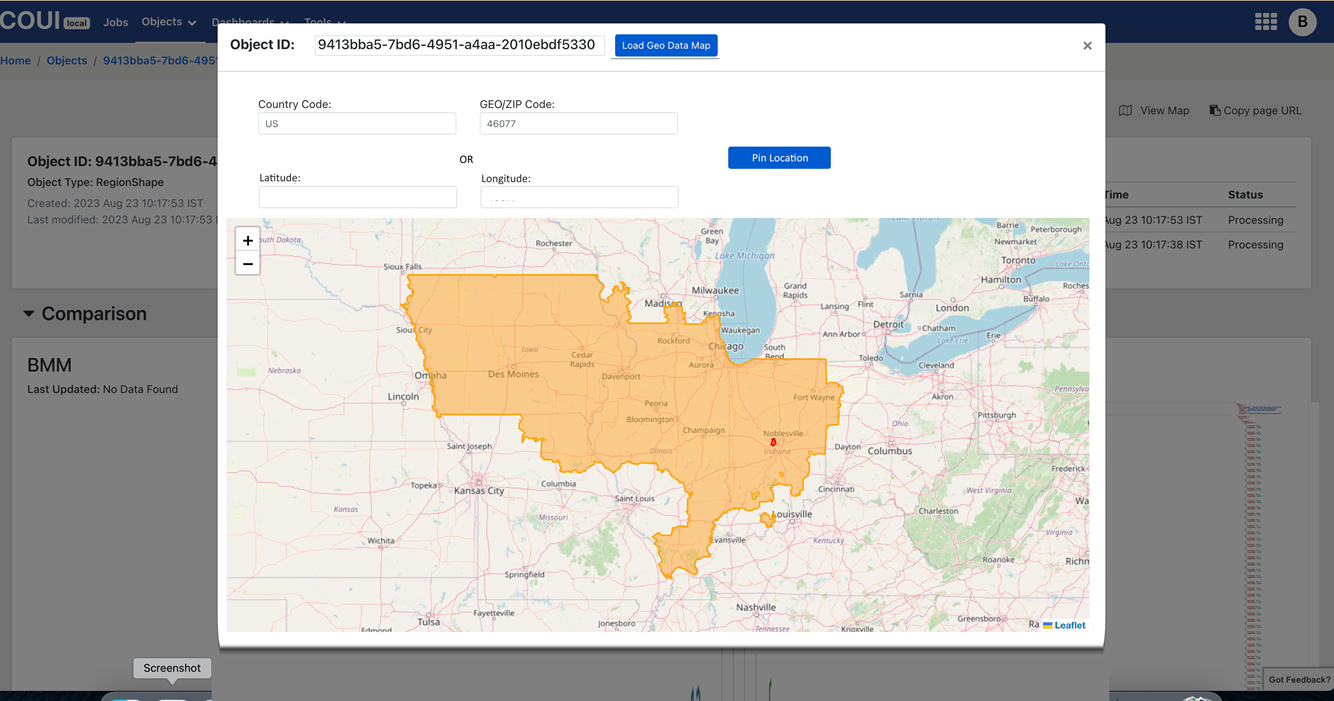Image resolution: width=1334 pixels, height=701 pixels.
Task: Zoom out of the map with minus
Action: click(x=248, y=264)
